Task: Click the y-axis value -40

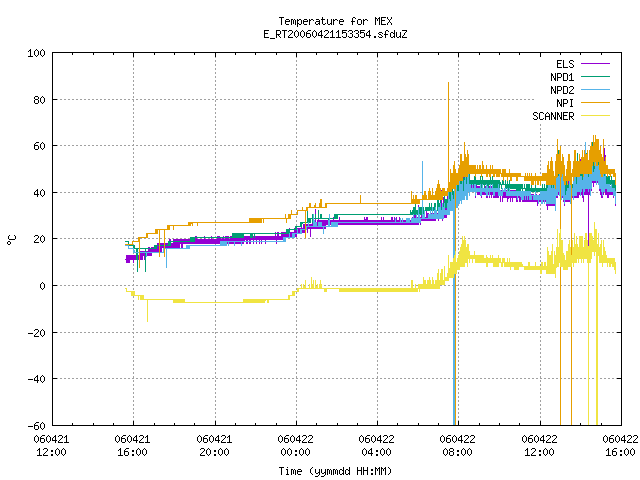Action: click(x=36, y=379)
